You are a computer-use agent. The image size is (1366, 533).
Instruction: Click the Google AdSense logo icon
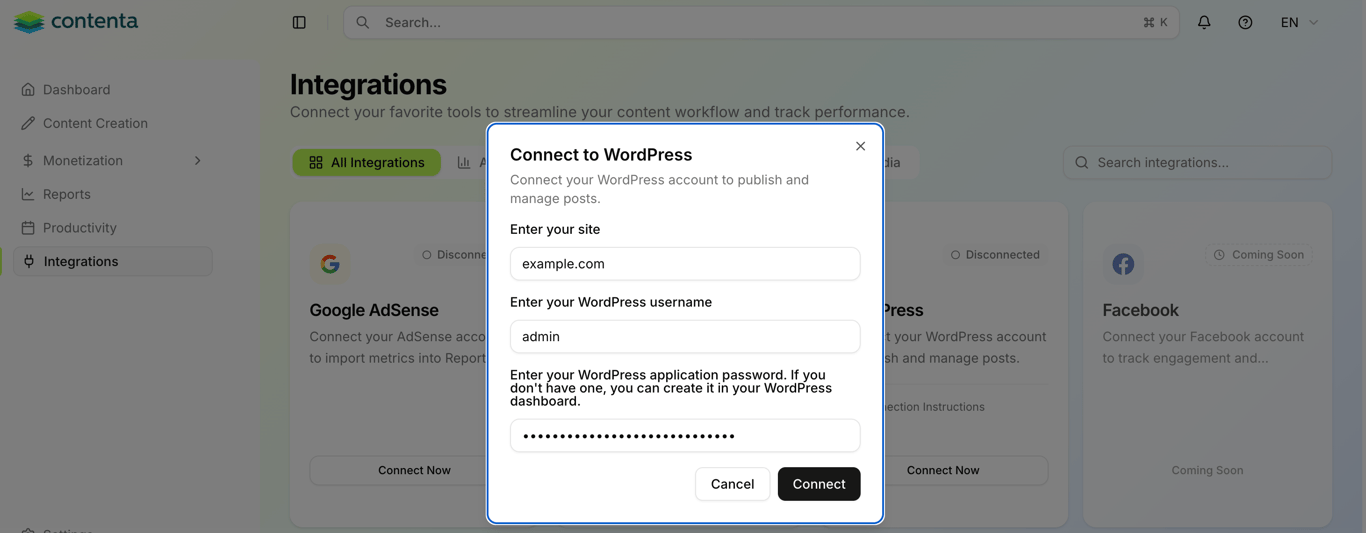tap(330, 264)
